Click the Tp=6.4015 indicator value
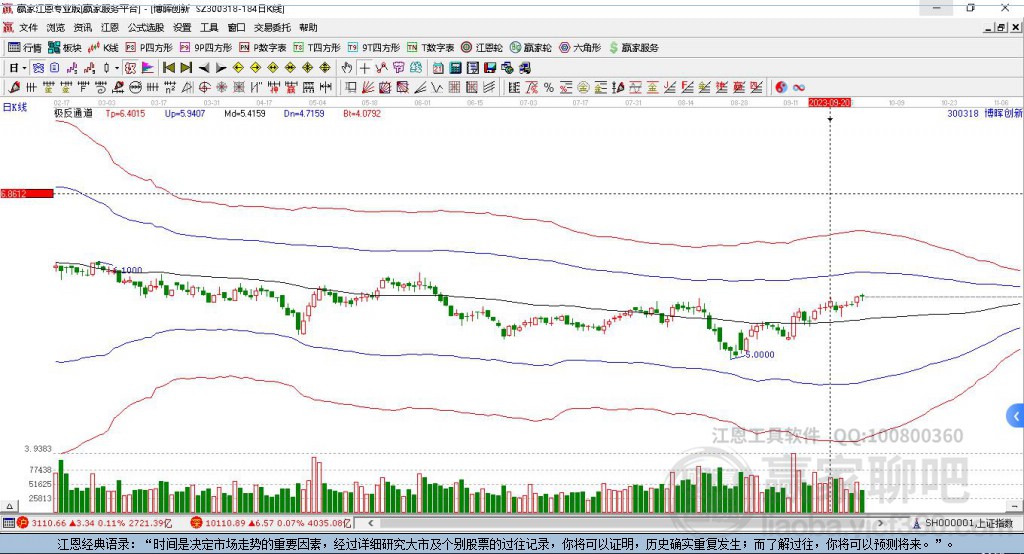 coord(125,113)
